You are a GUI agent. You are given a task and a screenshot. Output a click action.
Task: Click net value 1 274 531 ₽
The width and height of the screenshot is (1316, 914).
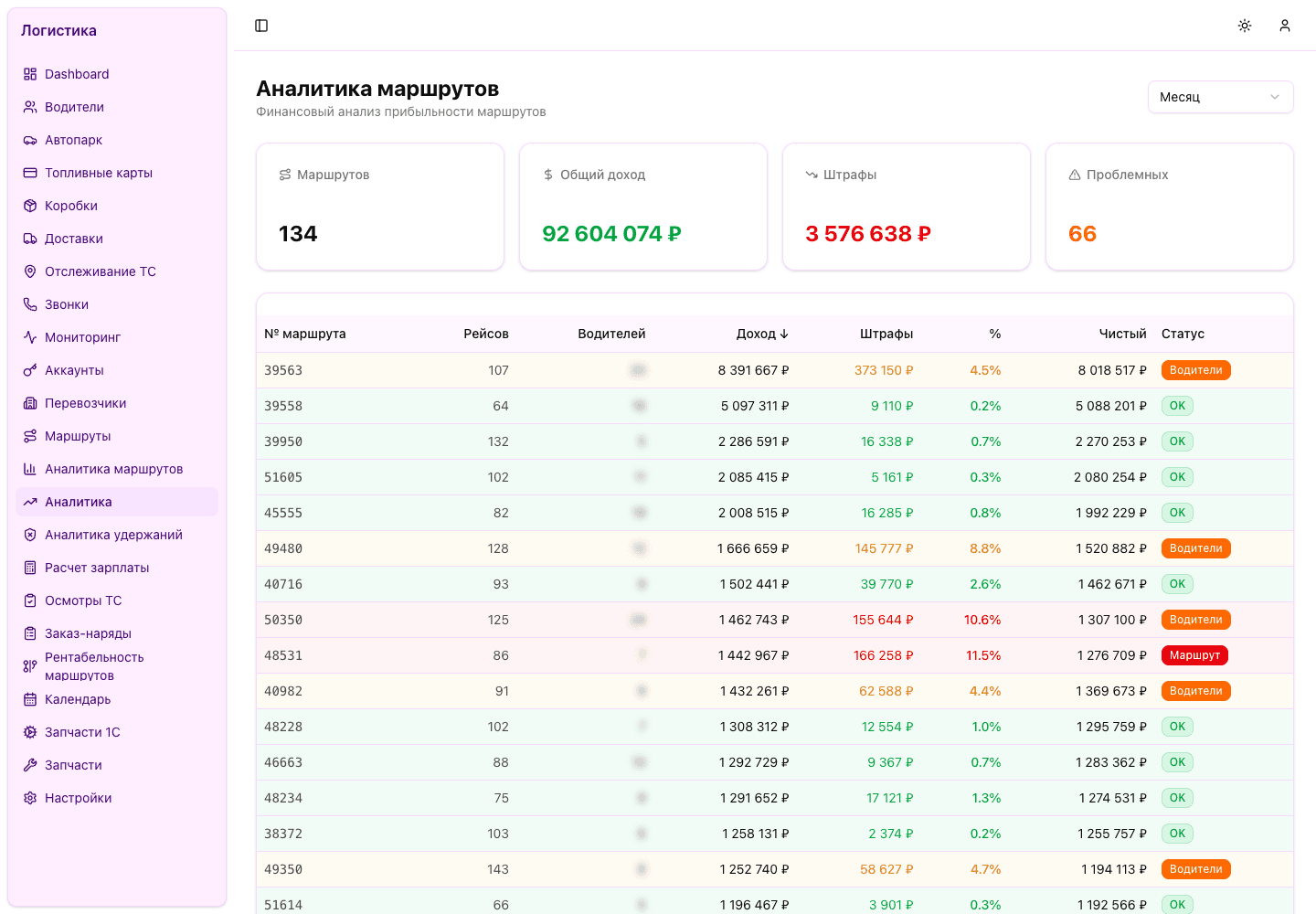pos(1113,798)
